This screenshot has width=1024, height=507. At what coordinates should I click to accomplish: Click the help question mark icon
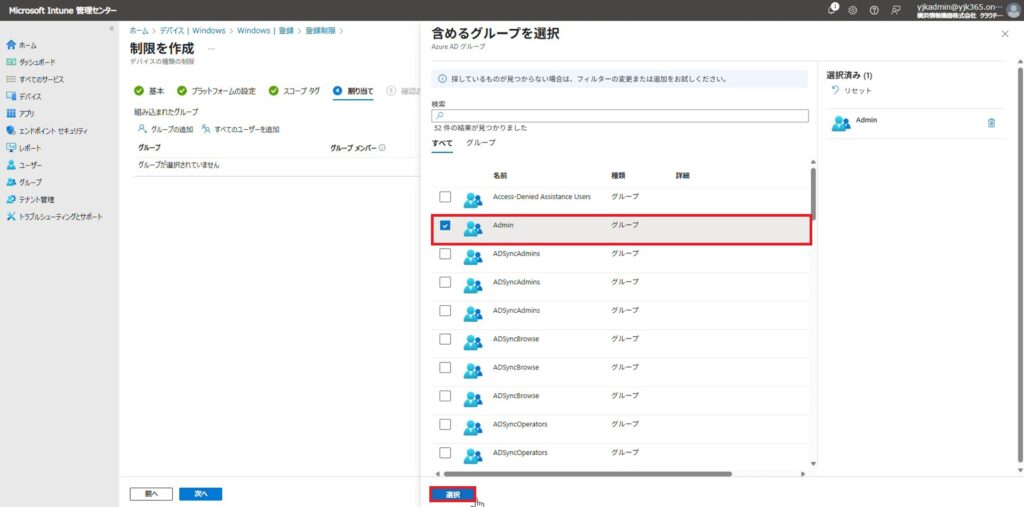pos(874,10)
